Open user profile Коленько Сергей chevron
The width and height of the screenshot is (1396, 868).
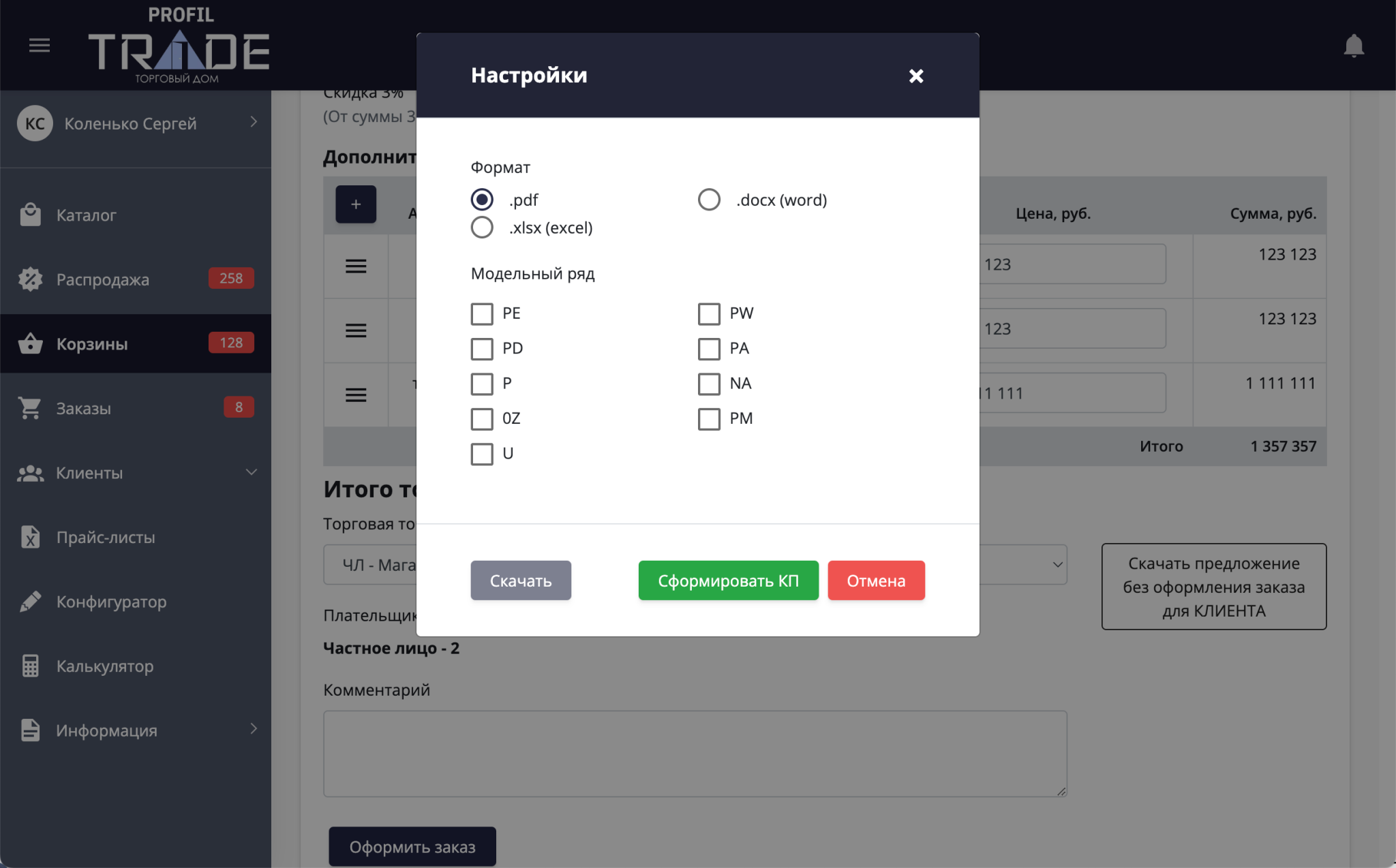click(254, 122)
